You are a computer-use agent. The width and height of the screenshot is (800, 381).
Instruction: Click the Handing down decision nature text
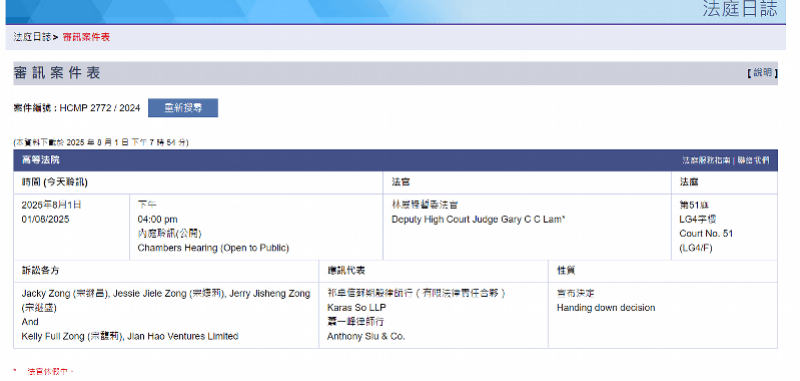pos(606,308)
